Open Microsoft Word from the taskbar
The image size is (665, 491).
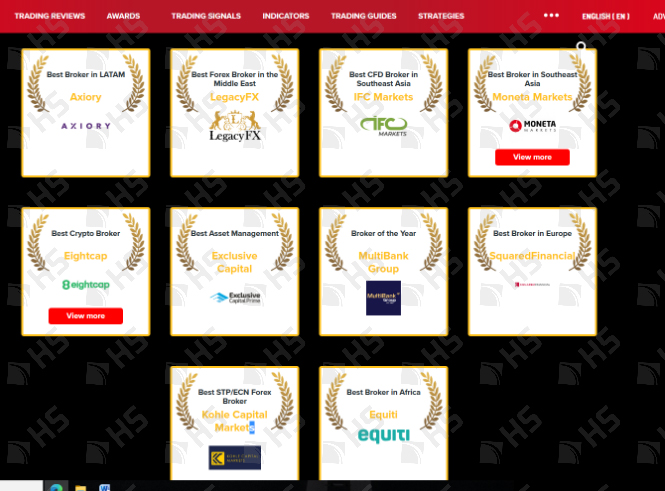coord(105,488)
